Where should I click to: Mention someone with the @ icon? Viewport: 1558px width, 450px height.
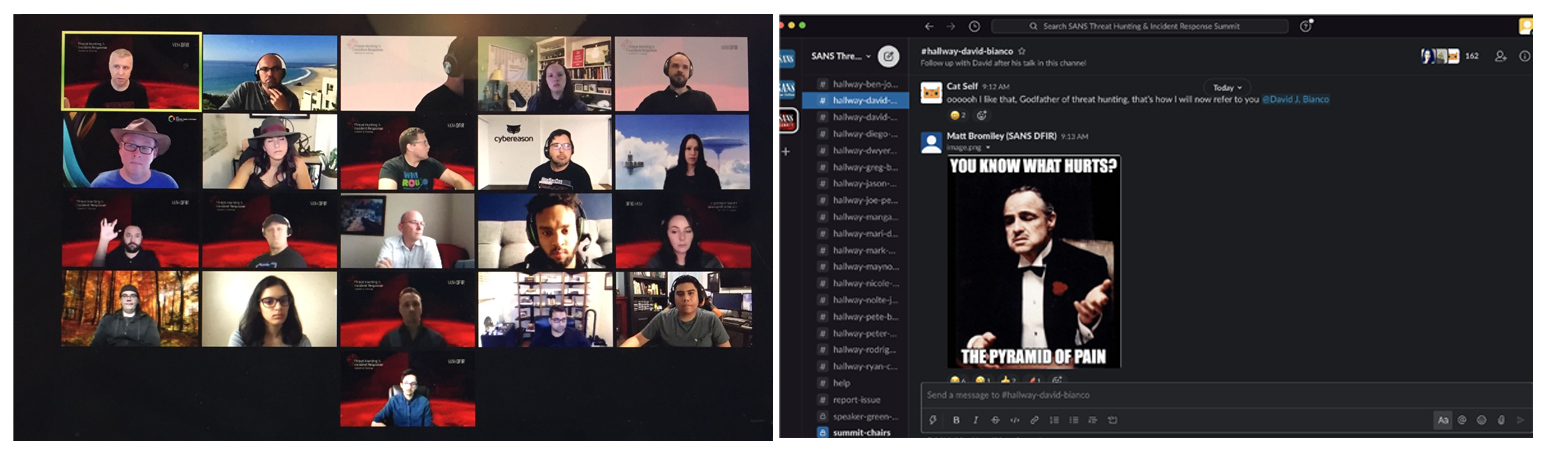tap(1462, 420)
